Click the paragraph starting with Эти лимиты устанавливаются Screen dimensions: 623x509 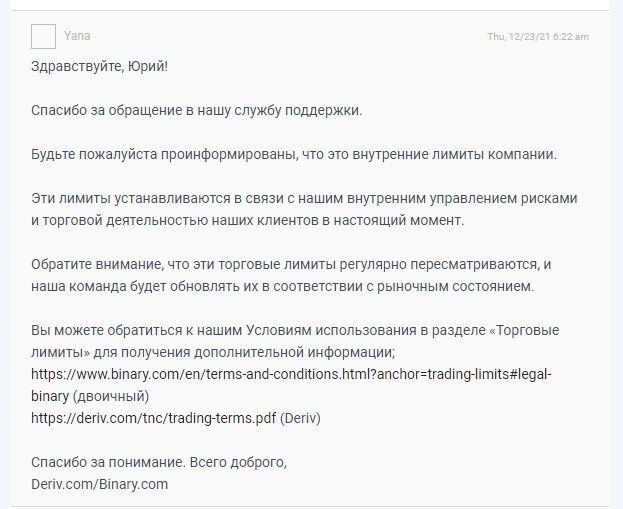click(304, 209)
